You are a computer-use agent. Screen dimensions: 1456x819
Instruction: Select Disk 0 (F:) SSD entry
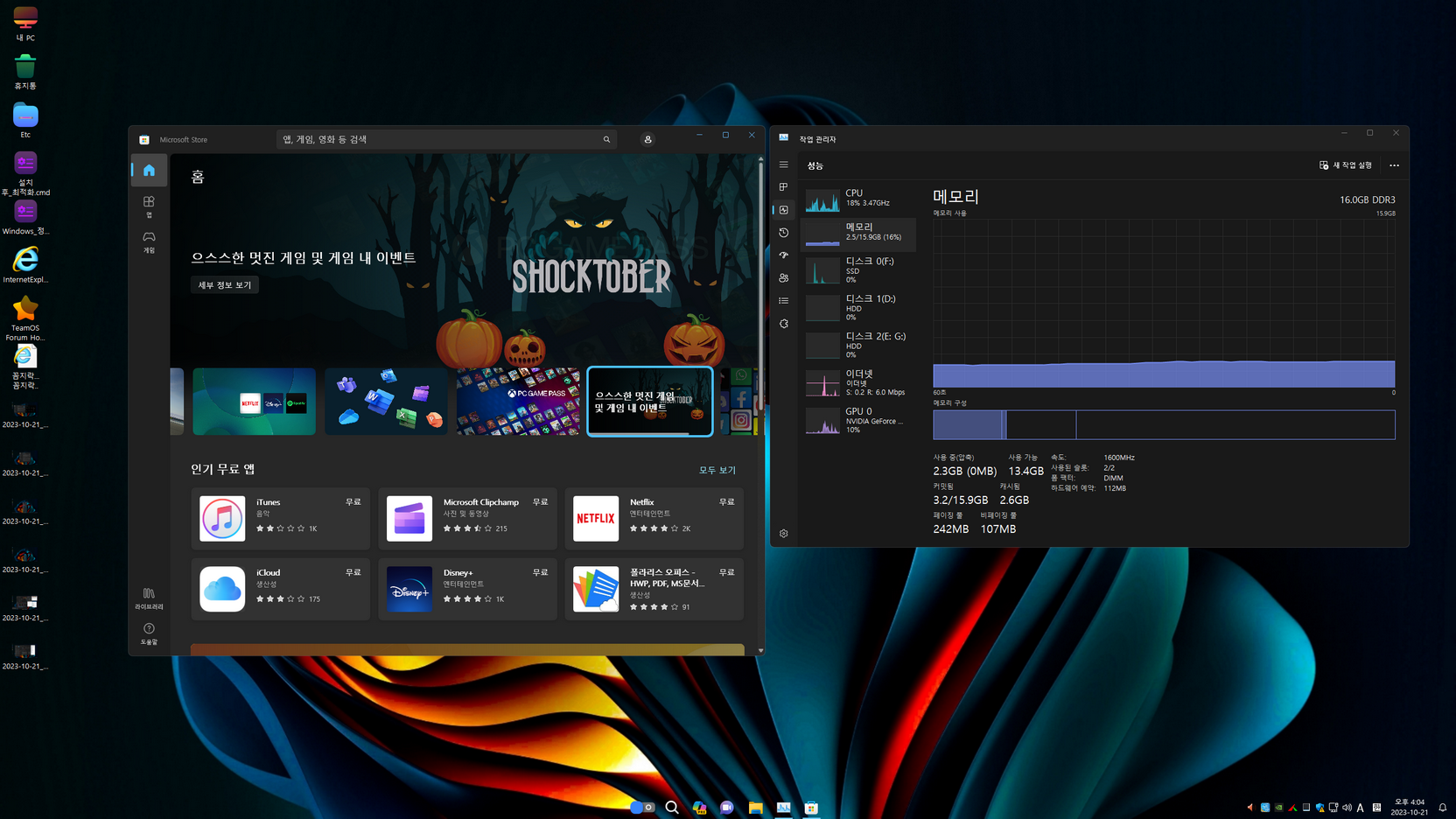858,269
